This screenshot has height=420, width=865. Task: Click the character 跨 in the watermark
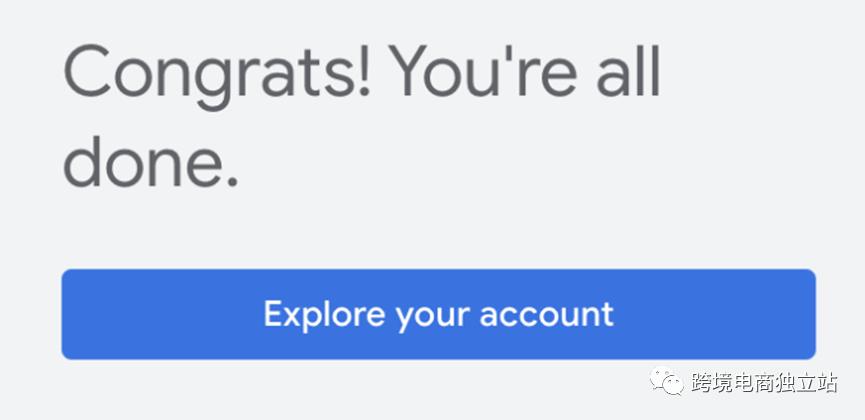click(702, 382)
